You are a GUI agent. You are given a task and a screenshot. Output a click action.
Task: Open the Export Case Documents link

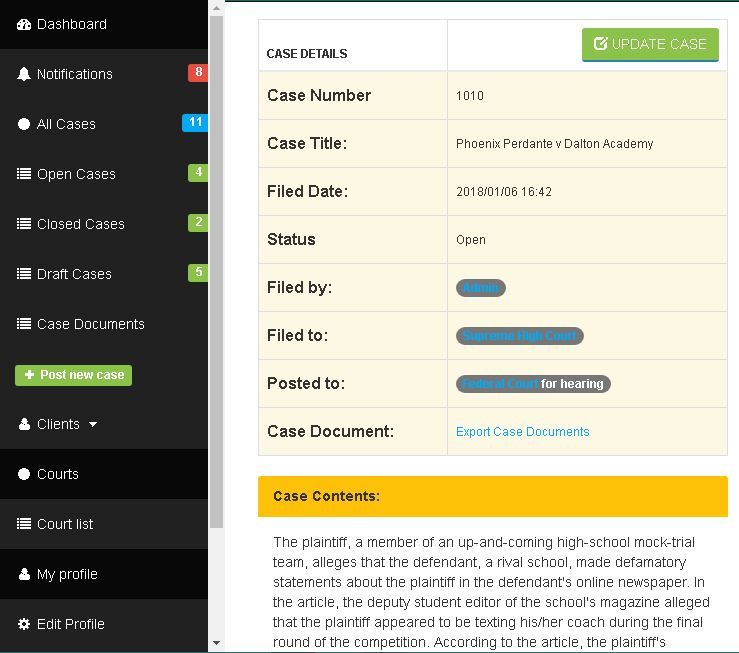522,432
